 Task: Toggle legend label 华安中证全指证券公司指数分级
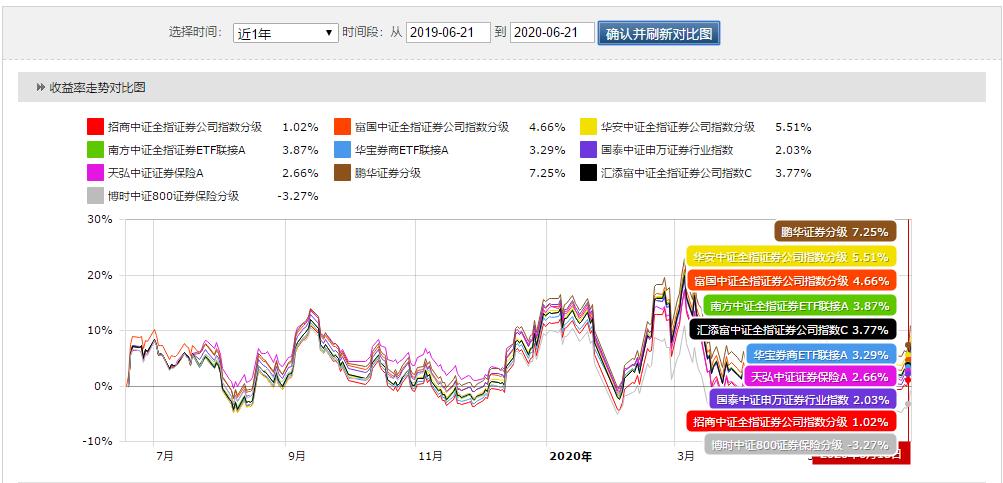click(678, 127)
